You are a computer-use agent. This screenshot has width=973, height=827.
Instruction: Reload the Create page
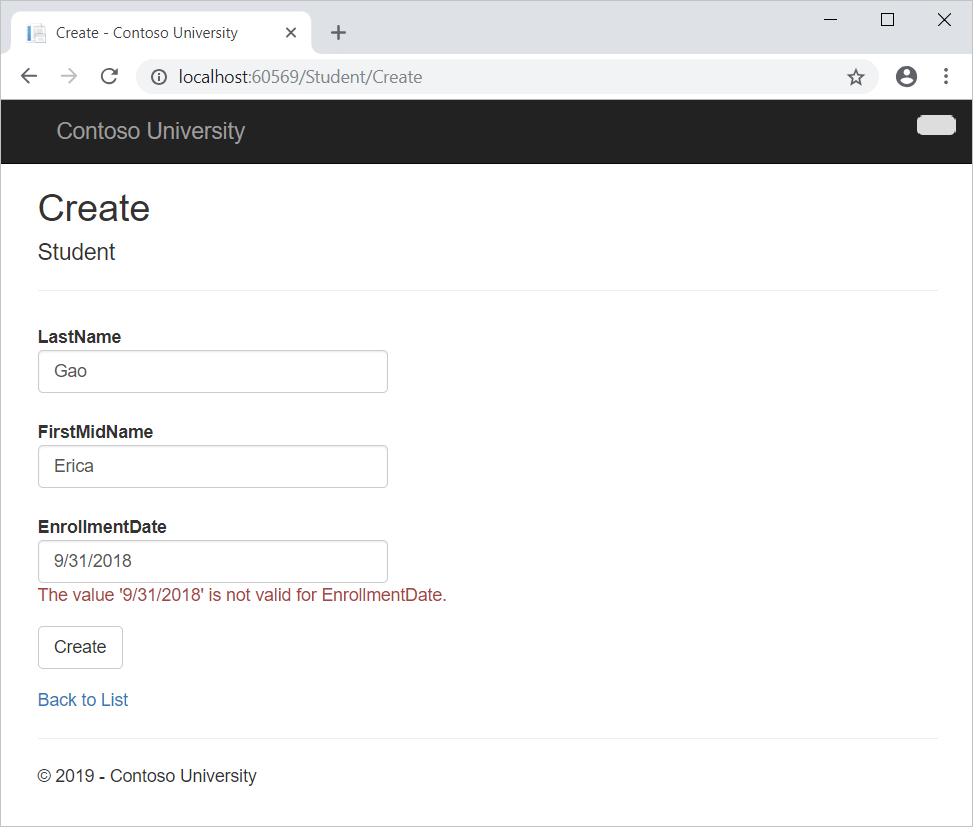click(109, 76)
